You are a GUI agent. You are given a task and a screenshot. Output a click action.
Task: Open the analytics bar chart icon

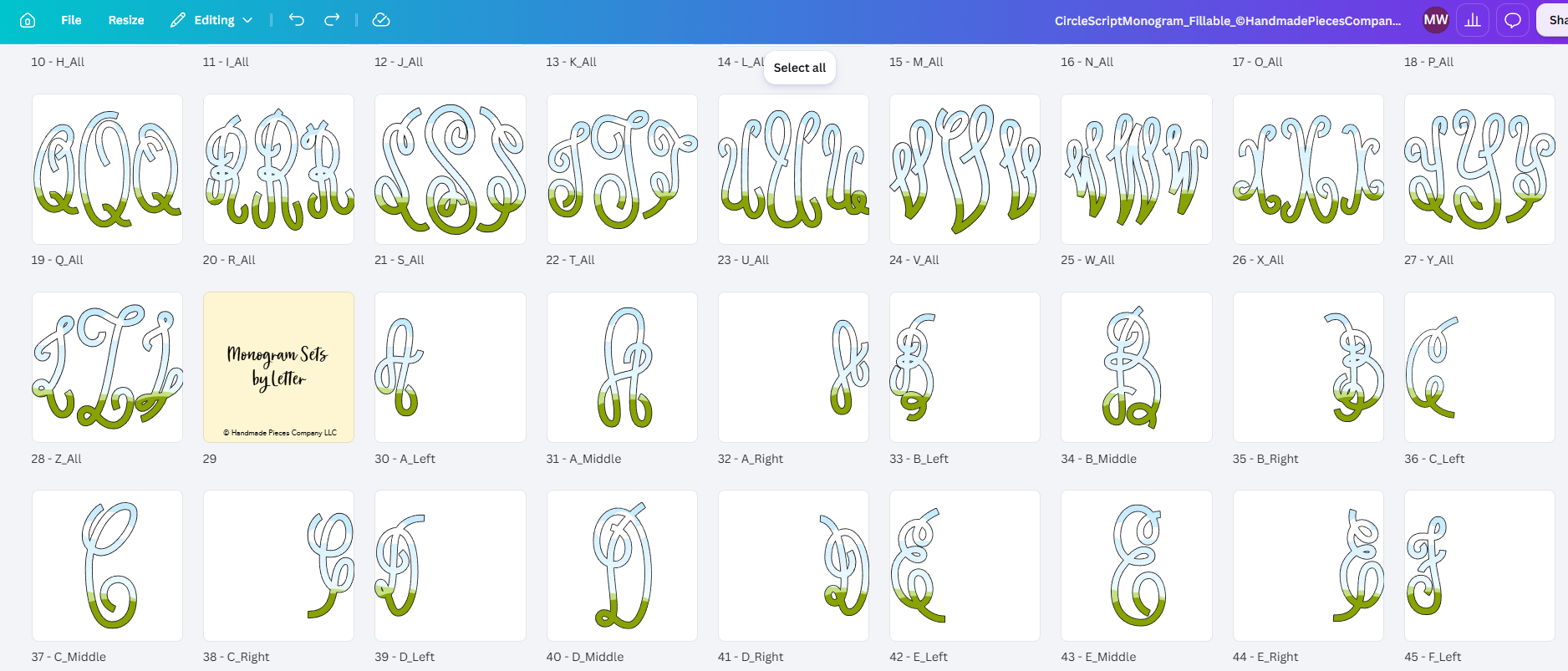click(1473, 20)
